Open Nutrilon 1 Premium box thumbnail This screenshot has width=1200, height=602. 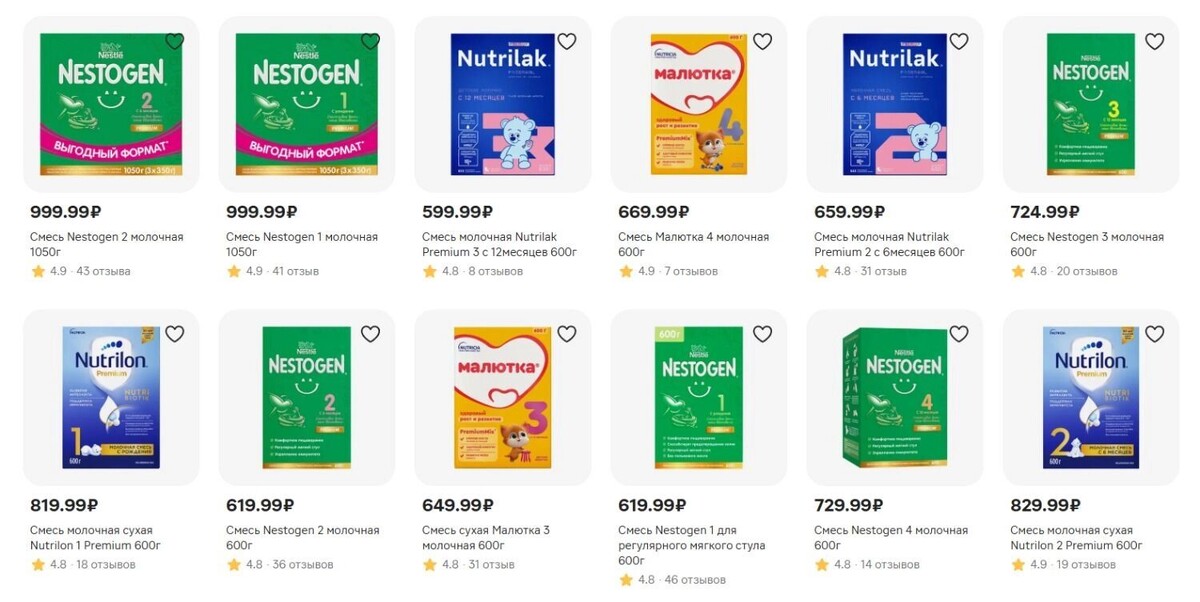111,397
